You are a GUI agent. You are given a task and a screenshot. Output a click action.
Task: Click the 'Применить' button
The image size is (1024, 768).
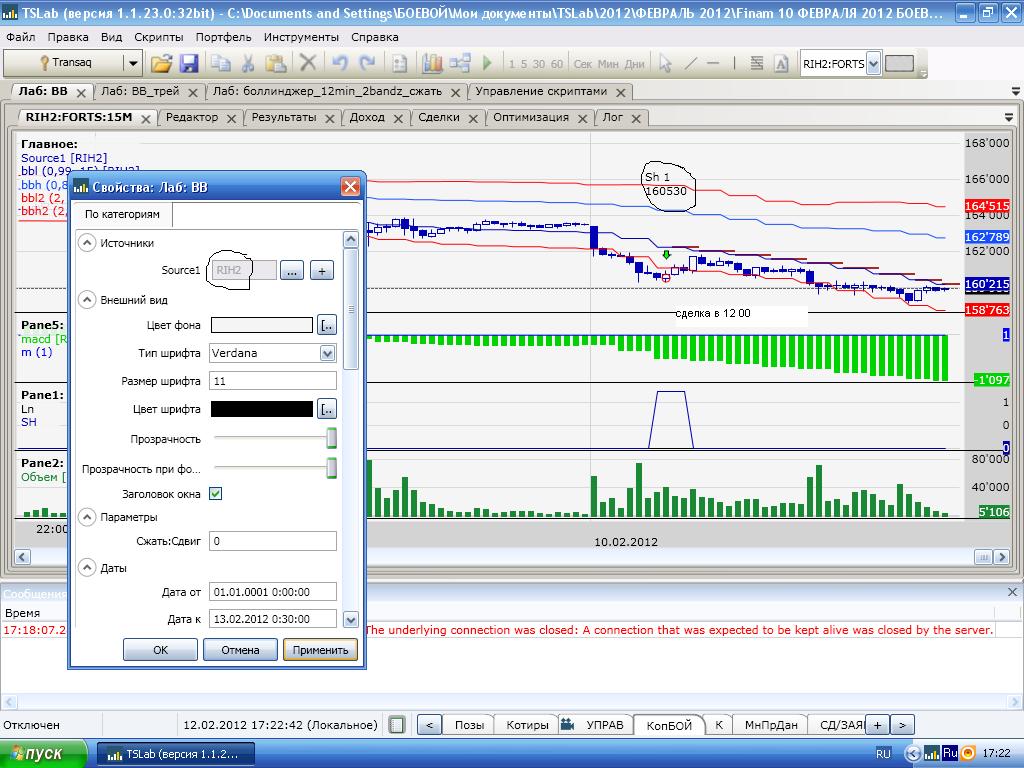point(320,650)
